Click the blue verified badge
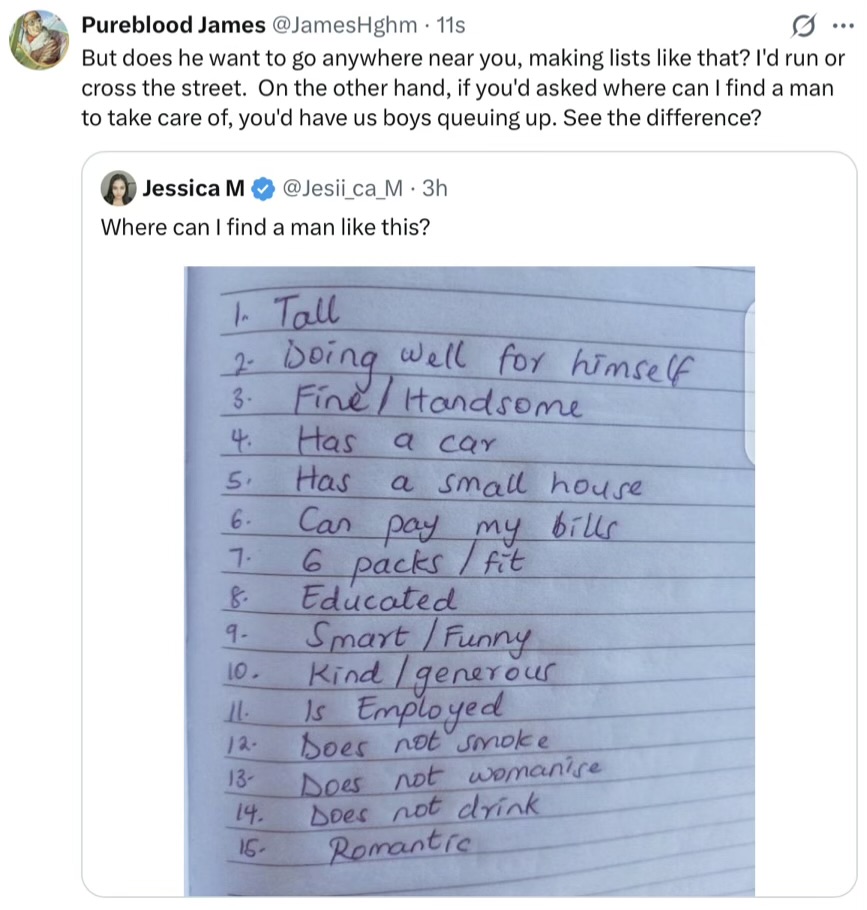867x910 pixels. [263, 188]
